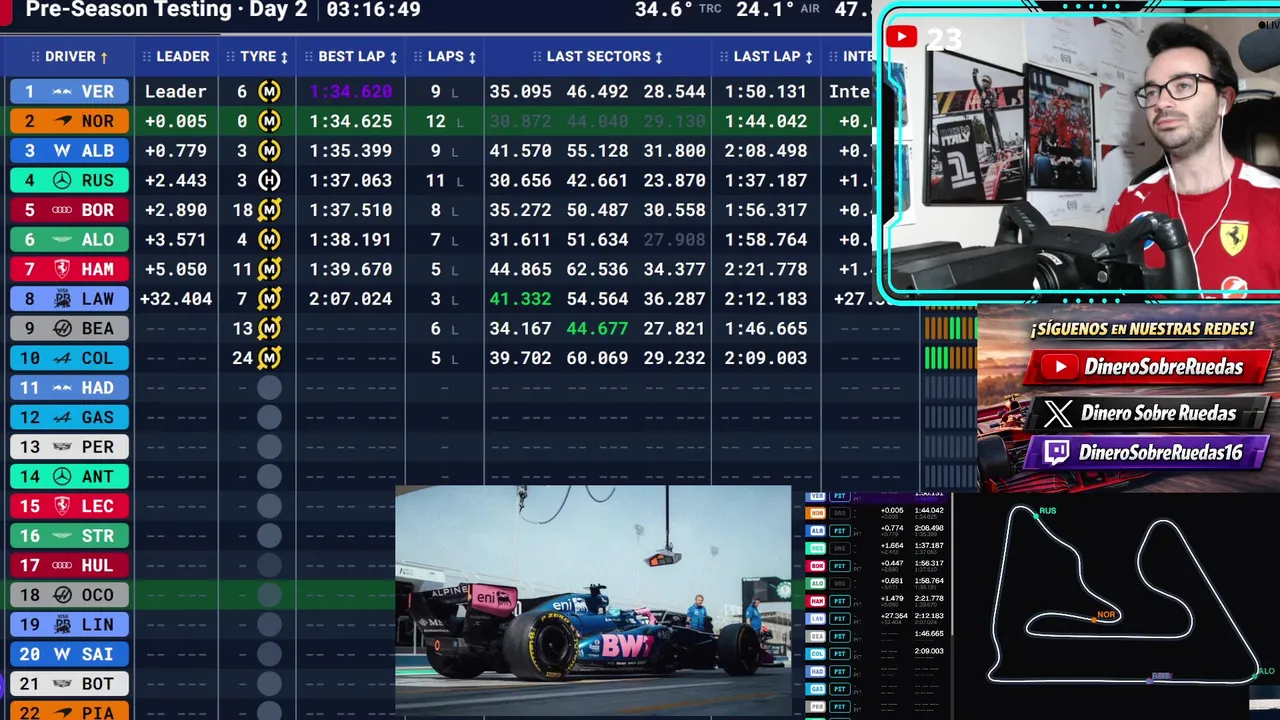The height and width of the screenshot is (720, 1280).
Task: Click NOR's best lap 1:34.625
Action: click(350, 121)
